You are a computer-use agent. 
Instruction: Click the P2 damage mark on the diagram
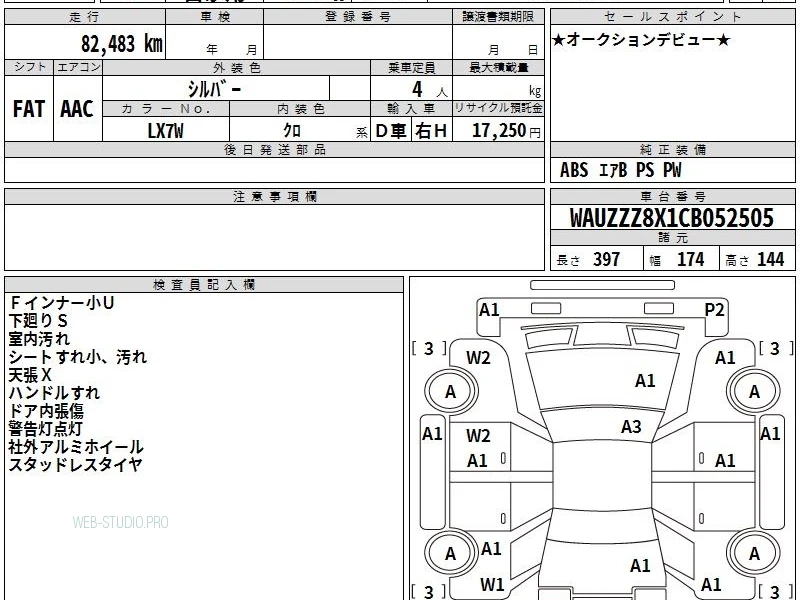pyautogui.click(x=714, y=310)
